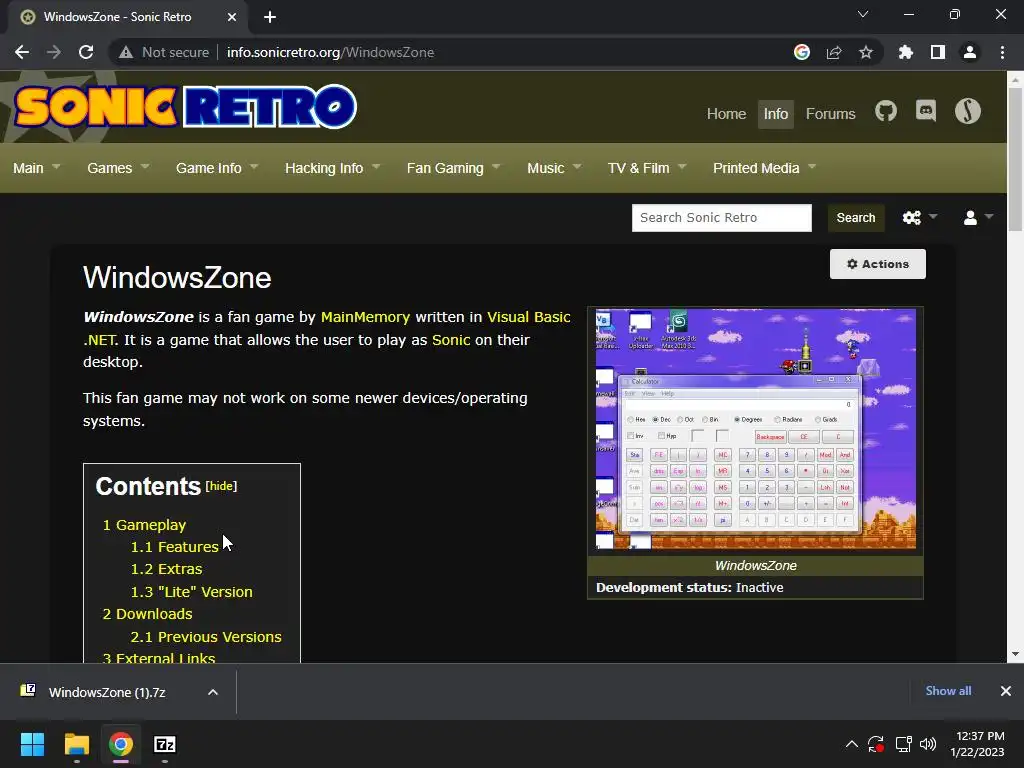The height and width of the screenshot is (768, 1024).
Task: Click the Sega Retro S icon
Action: (x=968, y=111)
